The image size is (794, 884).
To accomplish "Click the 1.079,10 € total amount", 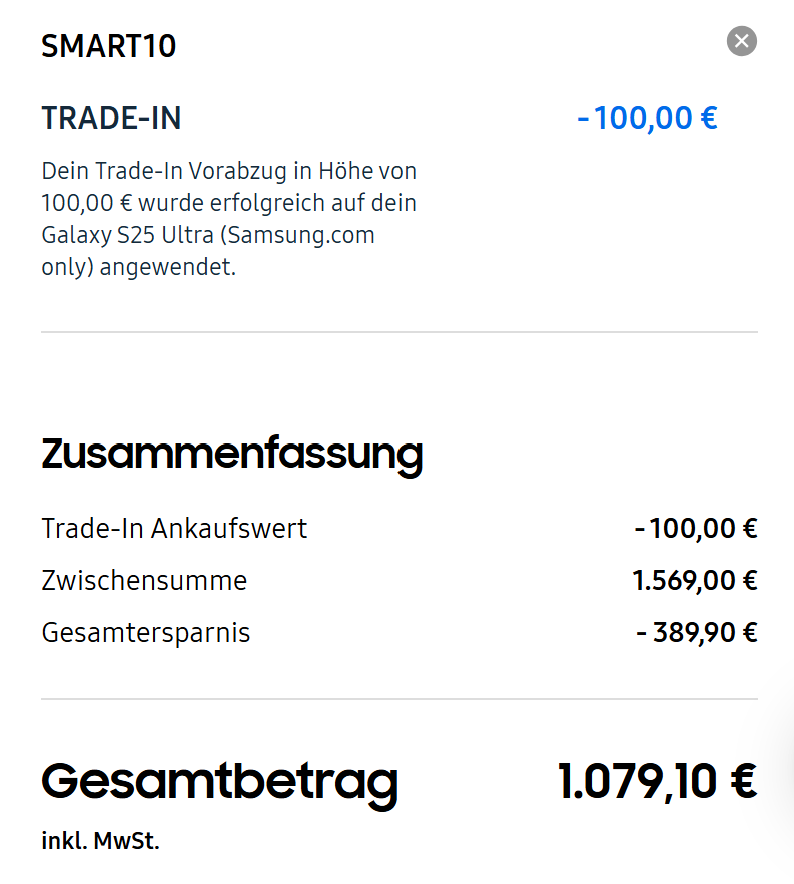I will point(657,781).
